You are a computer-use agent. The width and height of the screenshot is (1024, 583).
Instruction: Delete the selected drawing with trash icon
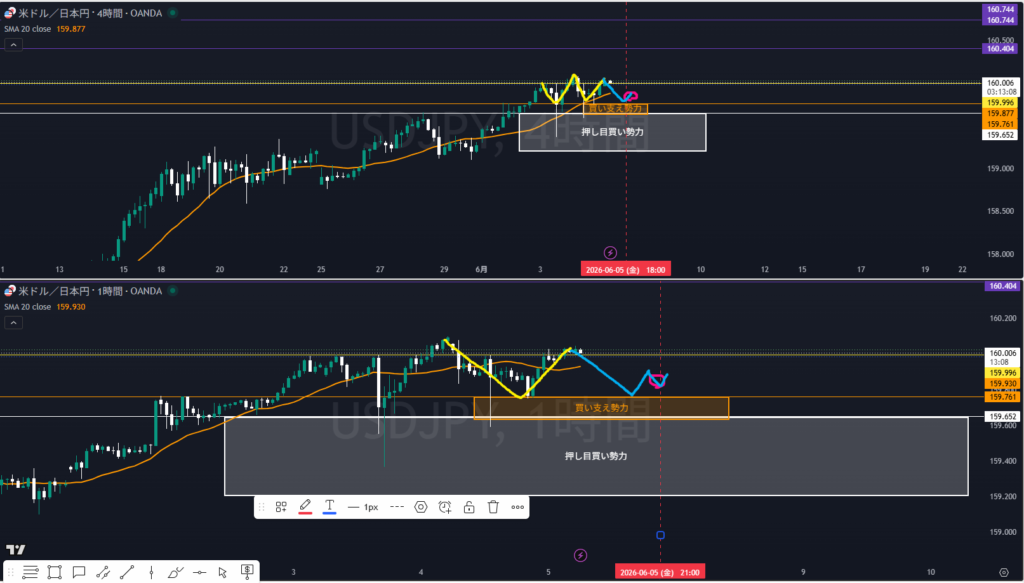coord(493,507)
